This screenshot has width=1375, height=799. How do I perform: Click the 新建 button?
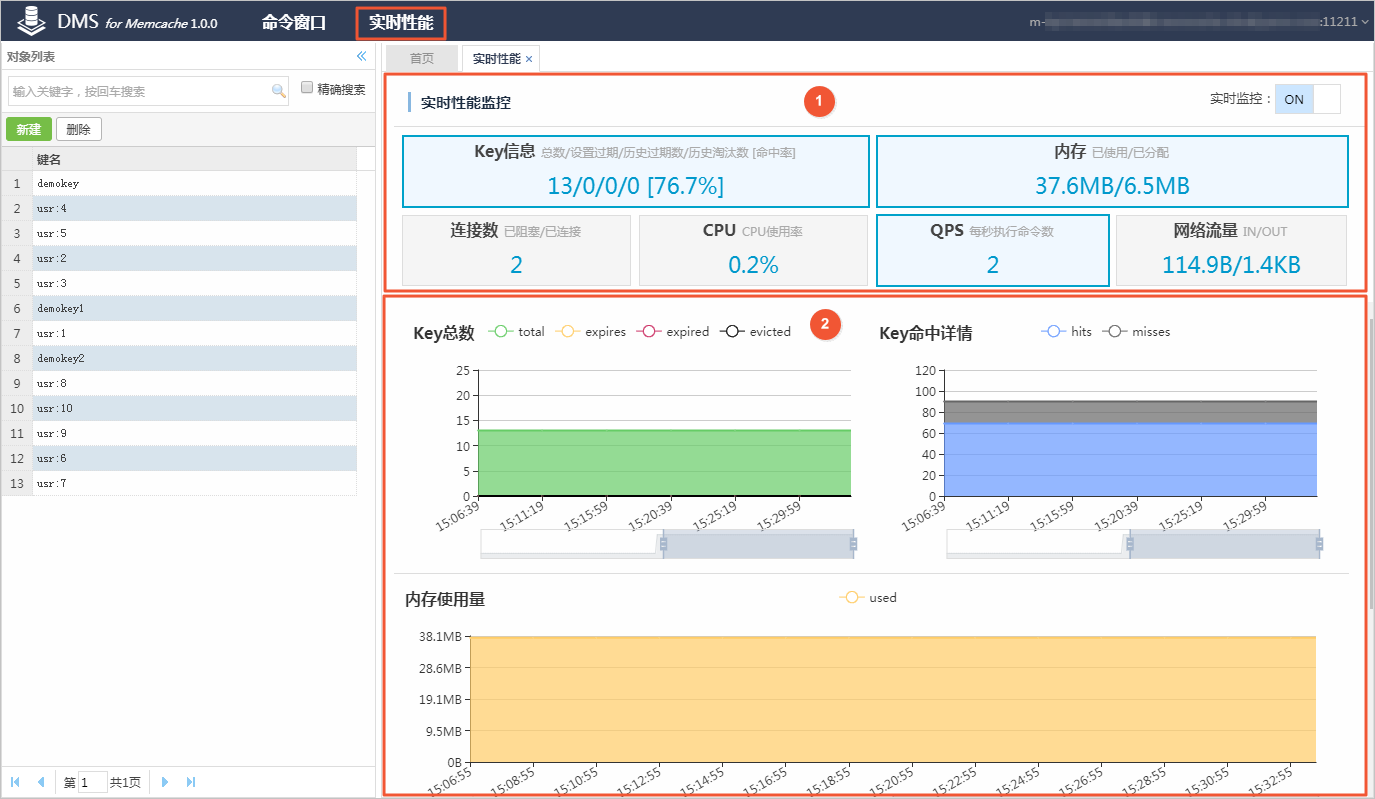point(29,129)
